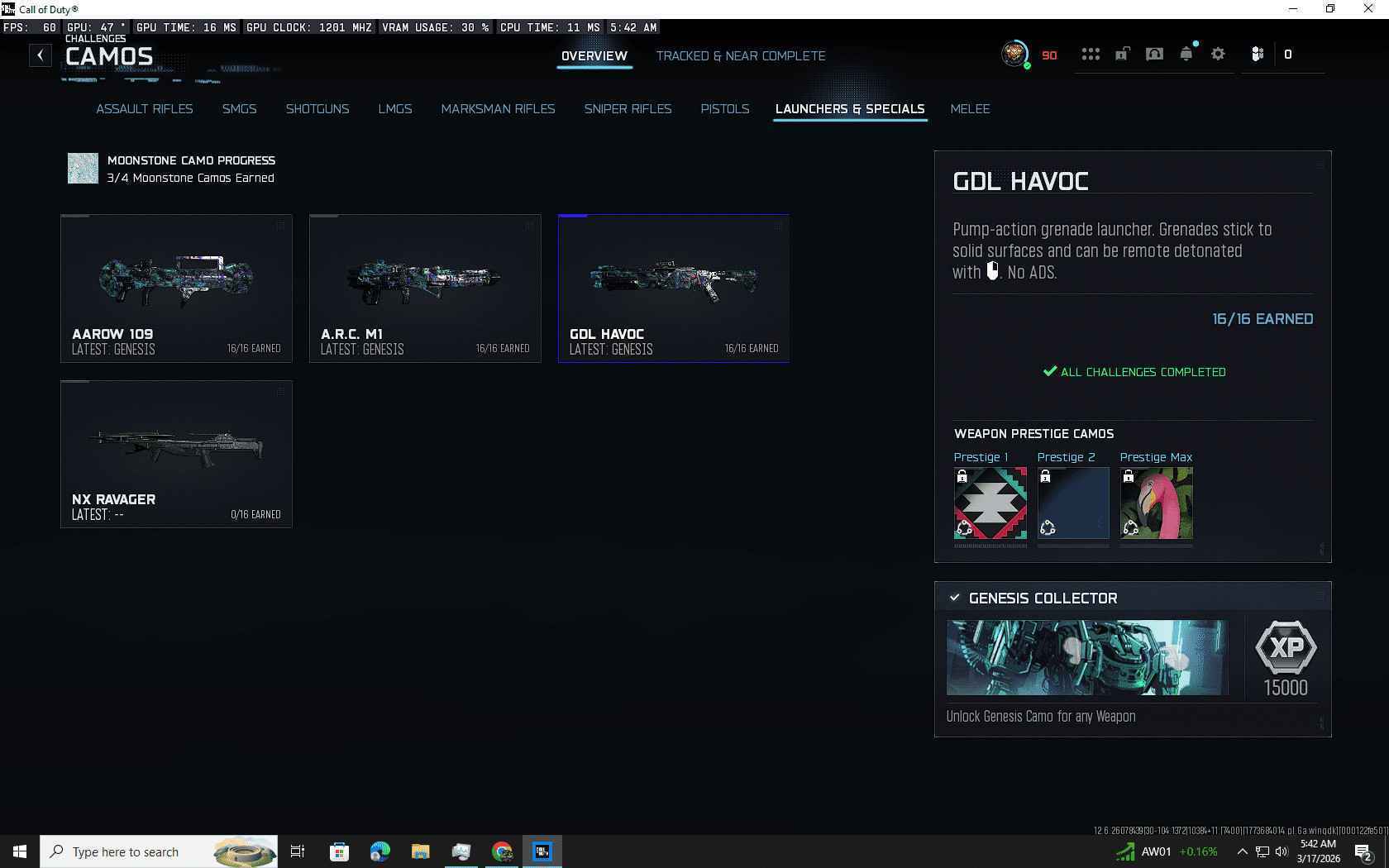1389x868 pixels.
Task: Open the Assault Rifles category
Action: point(145,109)
